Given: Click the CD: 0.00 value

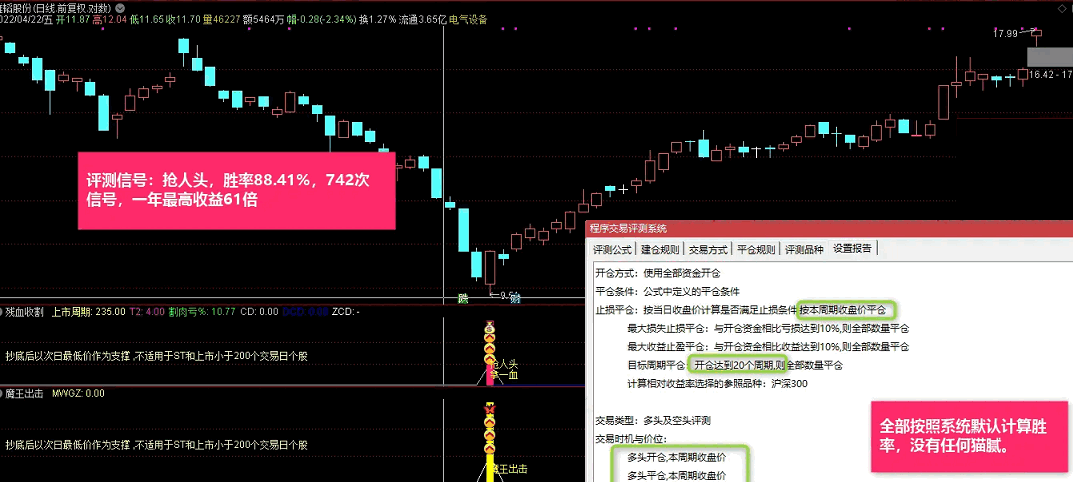Looking at the screenshot, I should click(x=259, y=312).
